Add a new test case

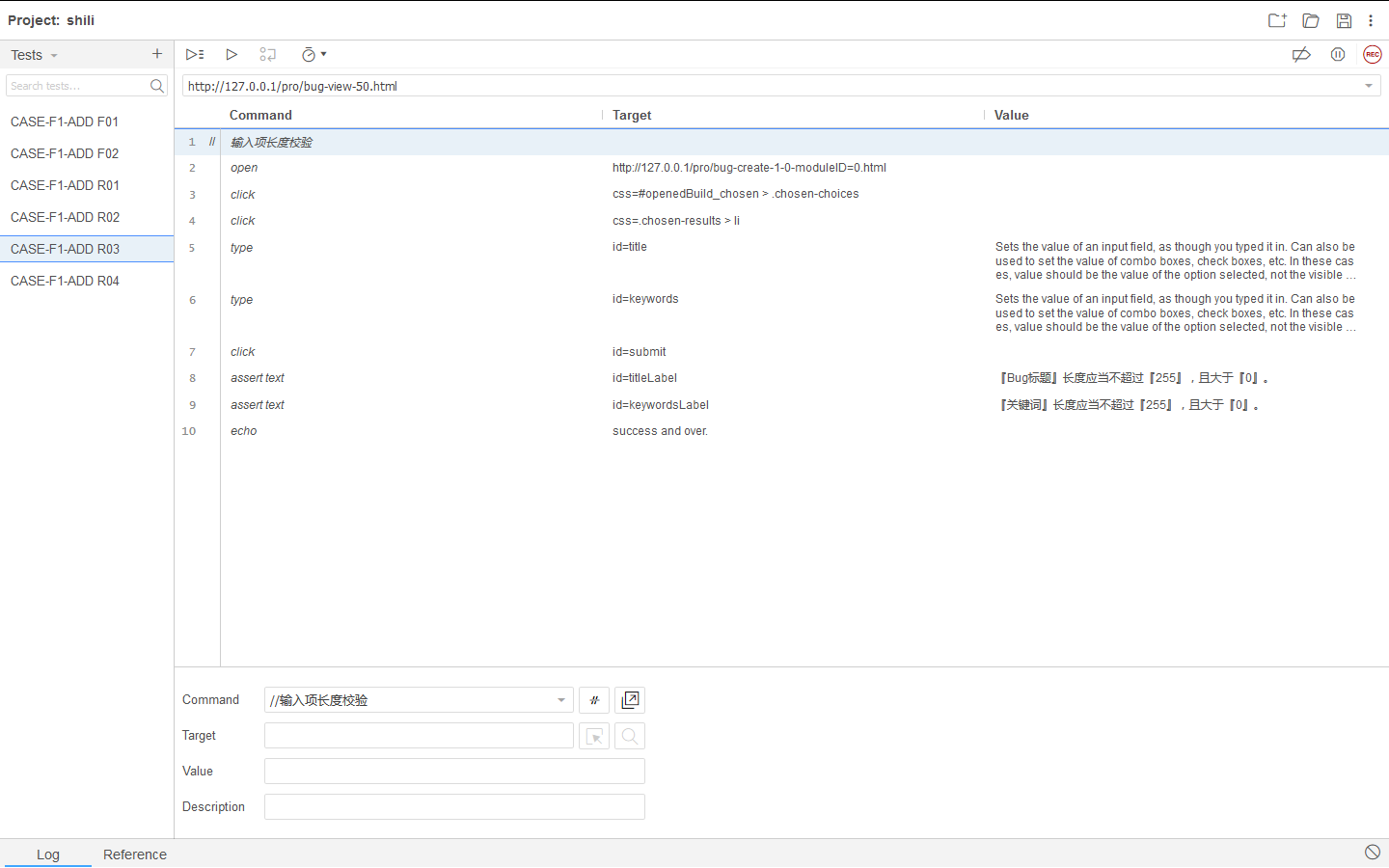[x=156, y=54]
